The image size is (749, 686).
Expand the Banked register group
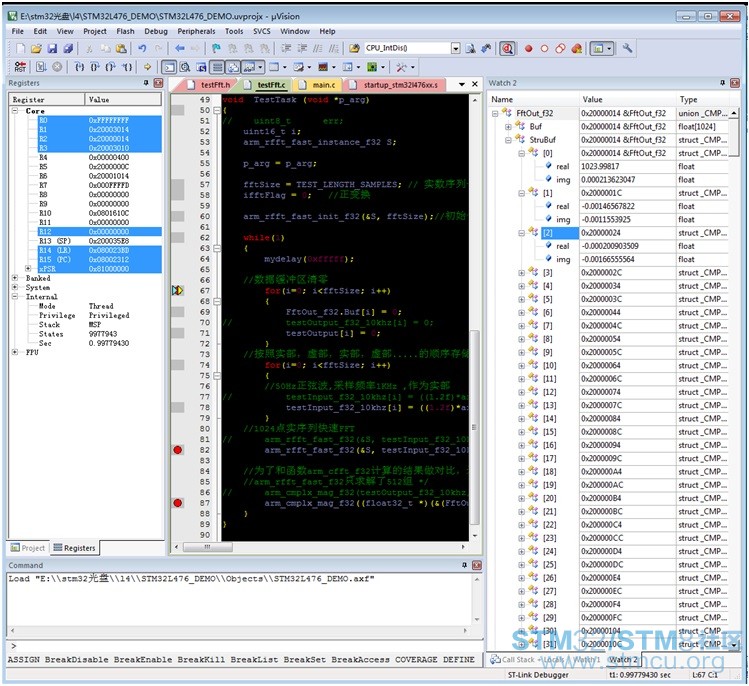(15, 278)
